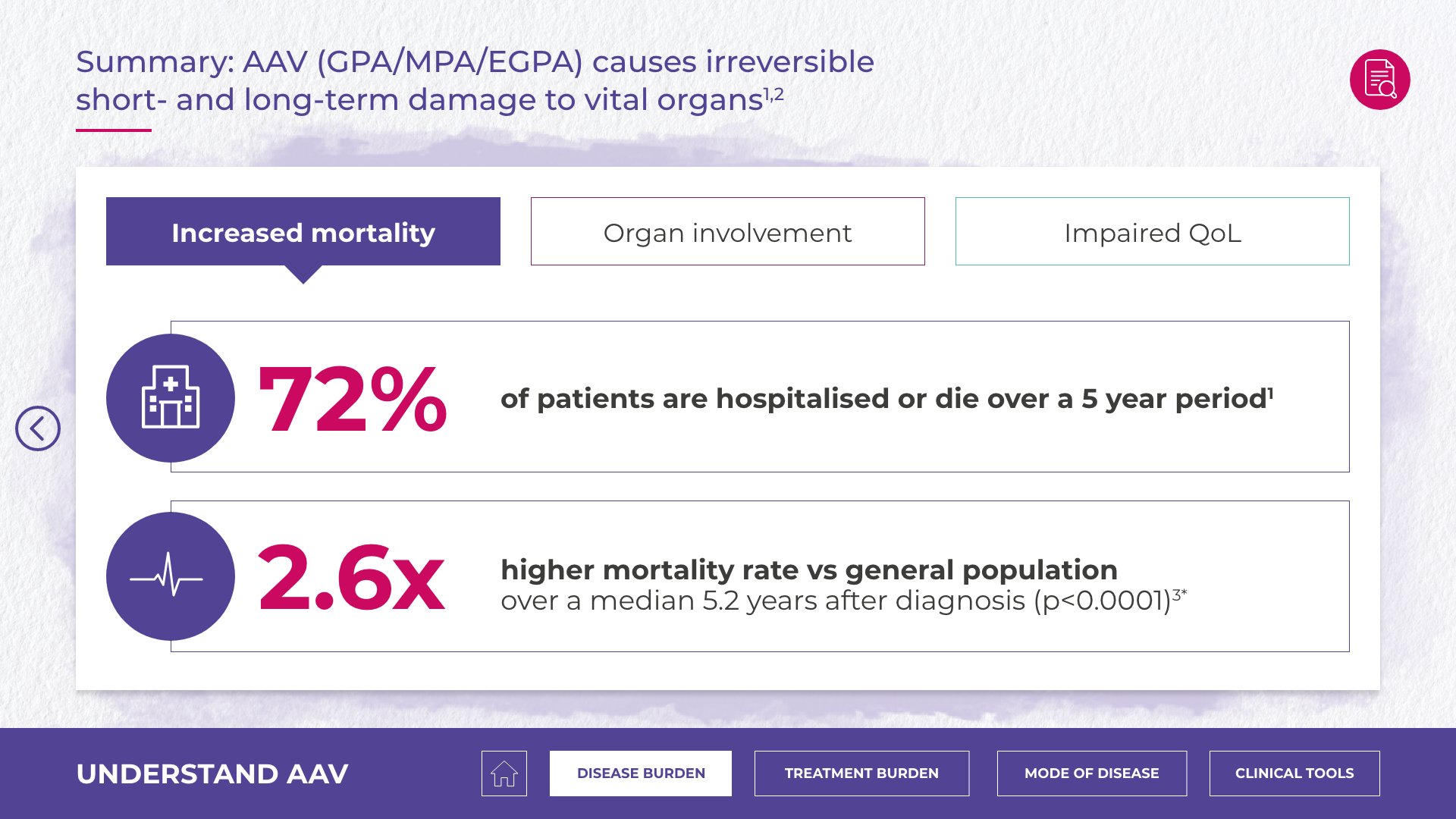Click the UNDERSTAND AAV title
This screenshot has height=819, width=1456.
pyautogui.click(x=212, y=773)
